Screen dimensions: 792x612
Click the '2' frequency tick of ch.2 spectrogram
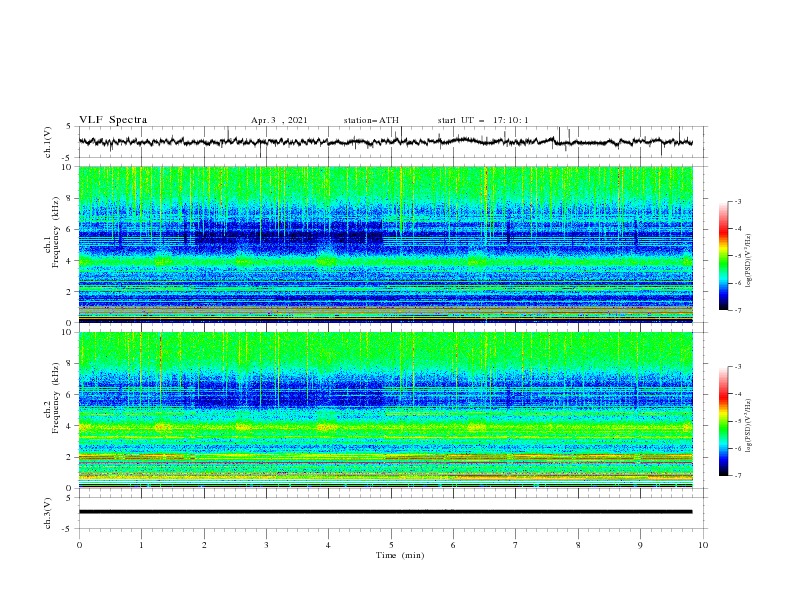point(70,457)
